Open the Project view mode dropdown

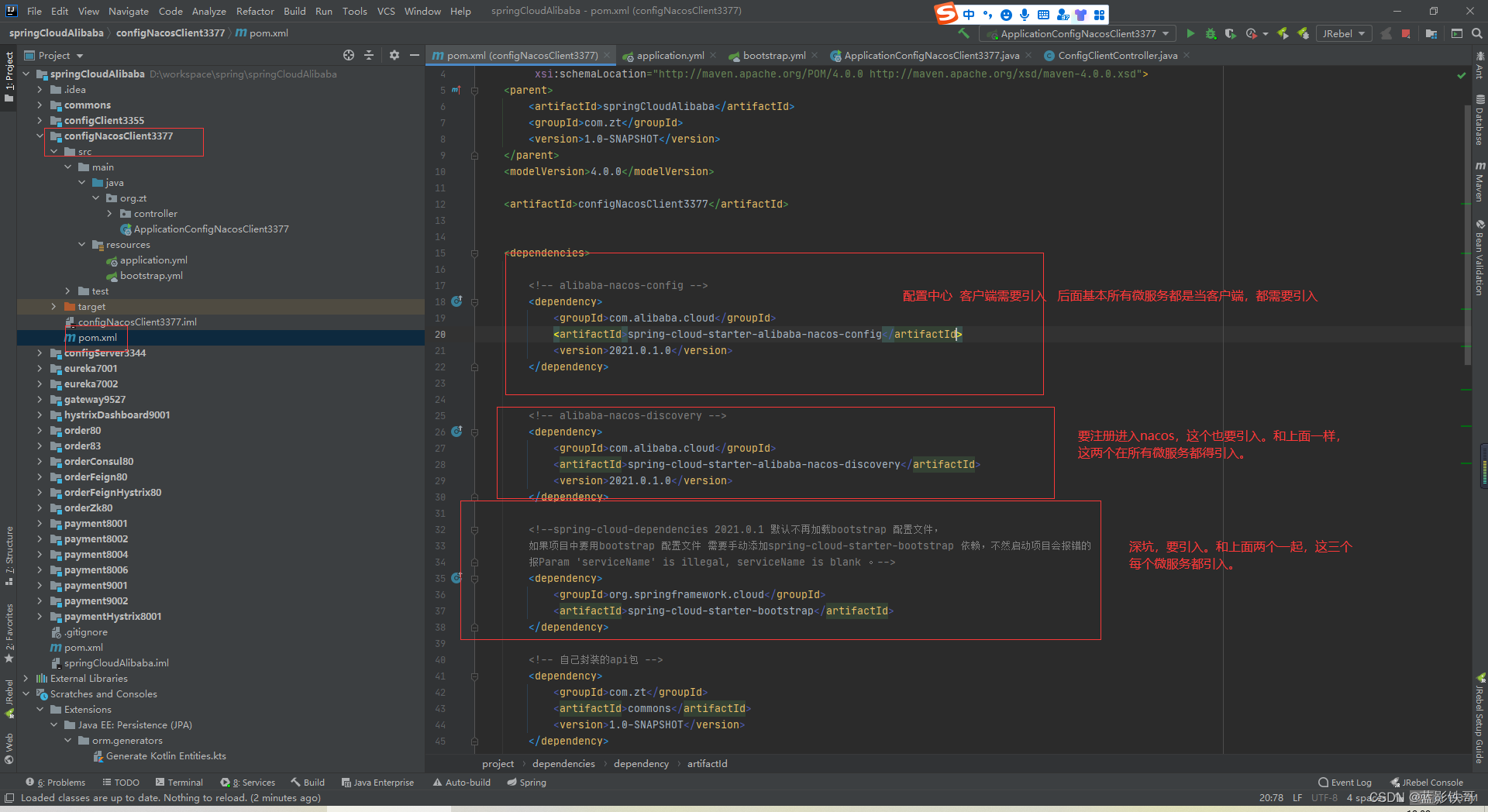pos(54,55)
